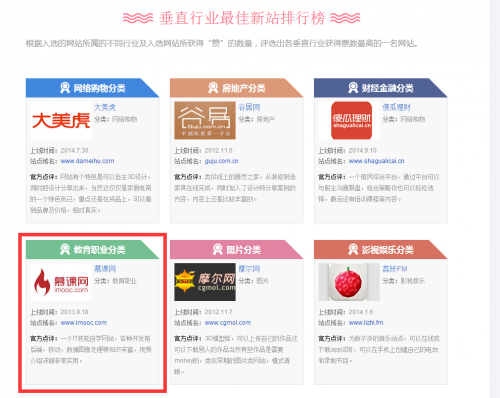Open the 傻瓜理财 red logo thumbnail
500x398 pixels.
[x=349, y=120]
